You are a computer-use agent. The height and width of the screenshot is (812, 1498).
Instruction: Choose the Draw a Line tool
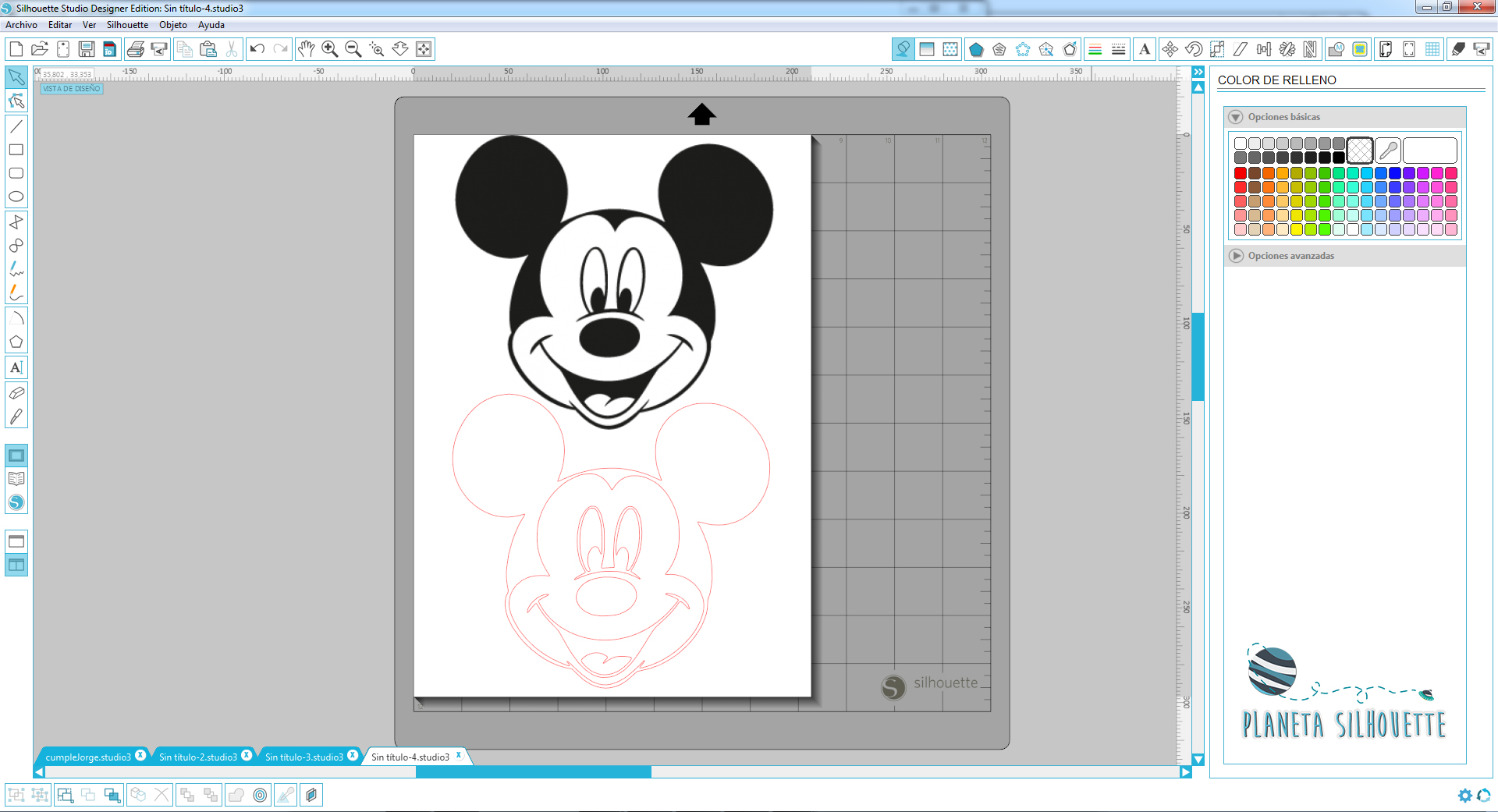click(16, 126)
